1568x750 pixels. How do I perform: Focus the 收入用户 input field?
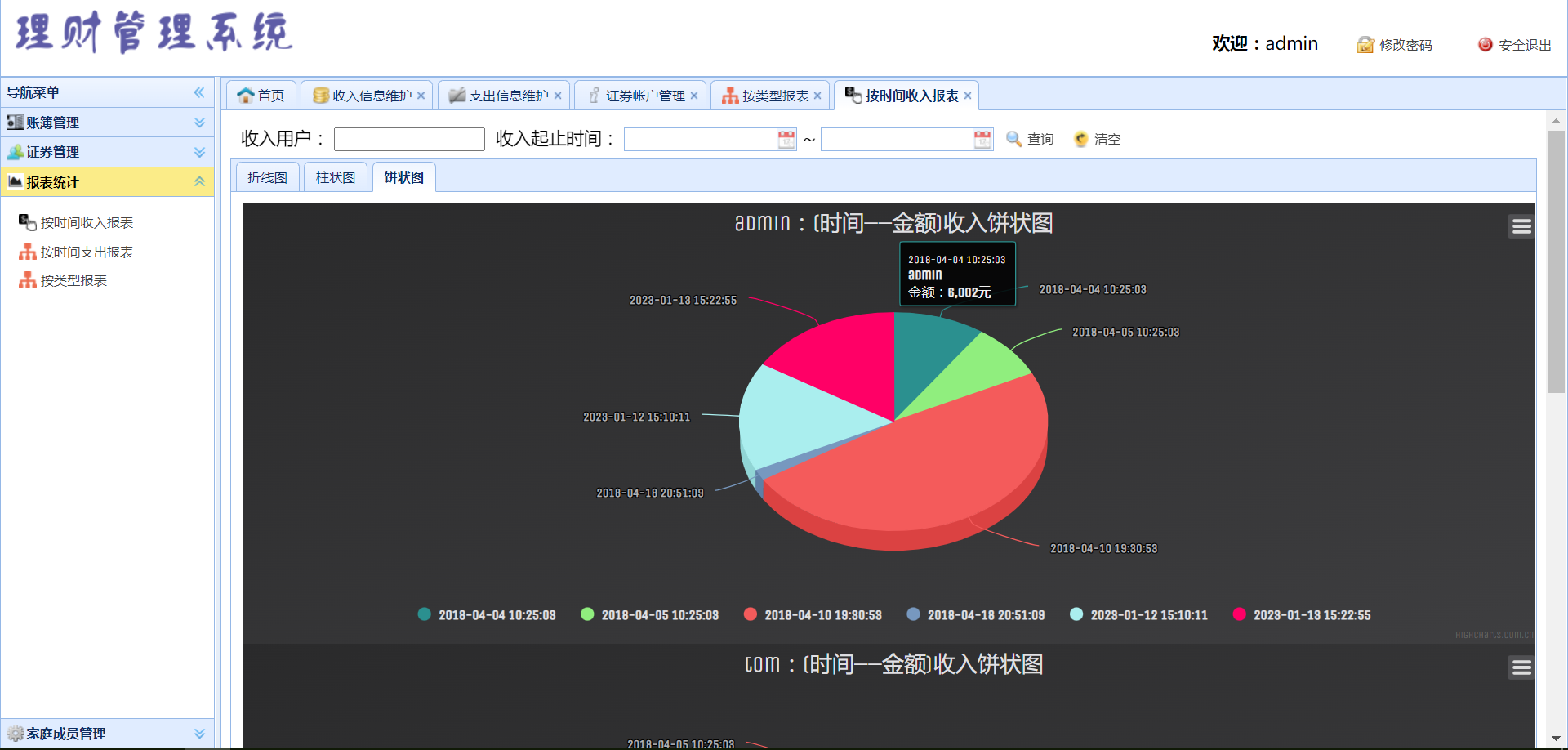[x=409, y=139]
